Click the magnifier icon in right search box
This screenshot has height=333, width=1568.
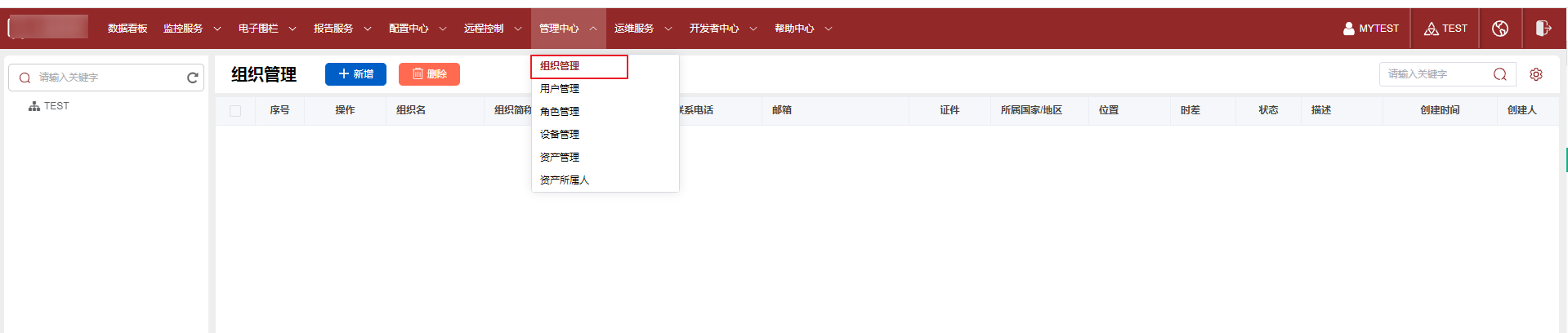tap(1500, 74)
